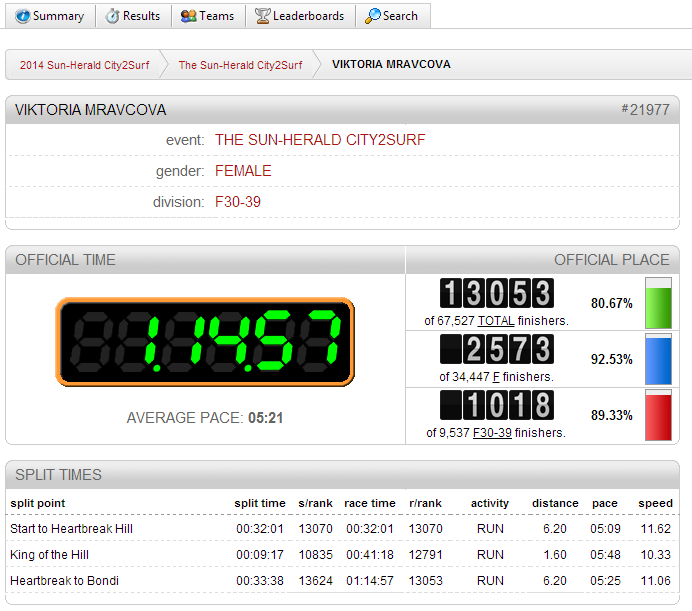Click the red 89.33% percentile bar

coord(658,415)
